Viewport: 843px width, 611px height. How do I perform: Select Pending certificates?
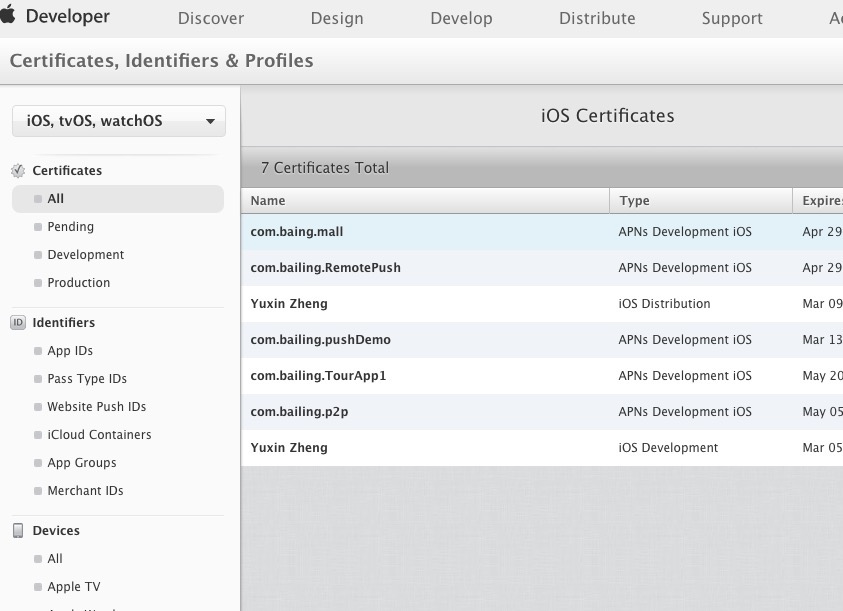[x=70, y=227]
